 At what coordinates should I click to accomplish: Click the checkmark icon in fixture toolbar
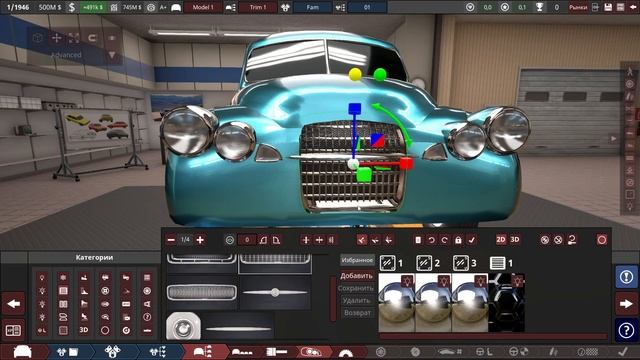pos(471,240)
